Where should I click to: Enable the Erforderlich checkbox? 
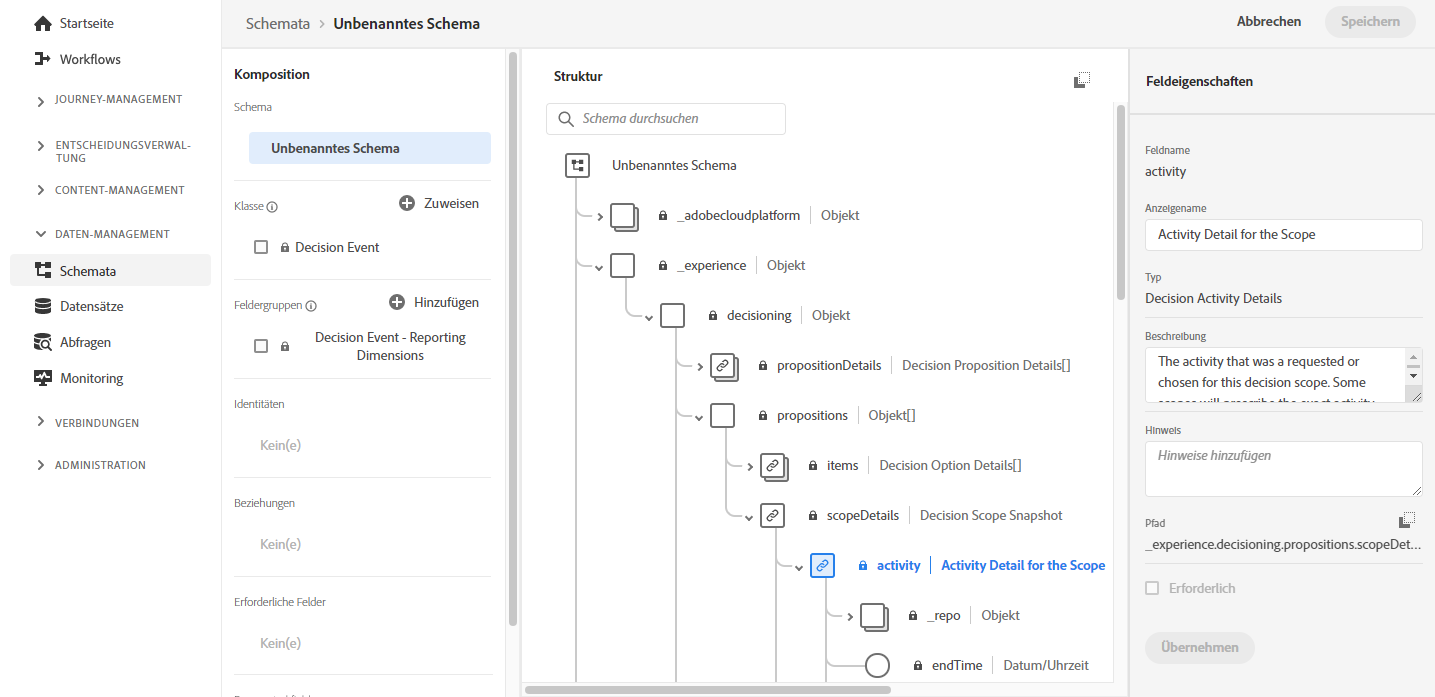click(x=1152, y=588)
